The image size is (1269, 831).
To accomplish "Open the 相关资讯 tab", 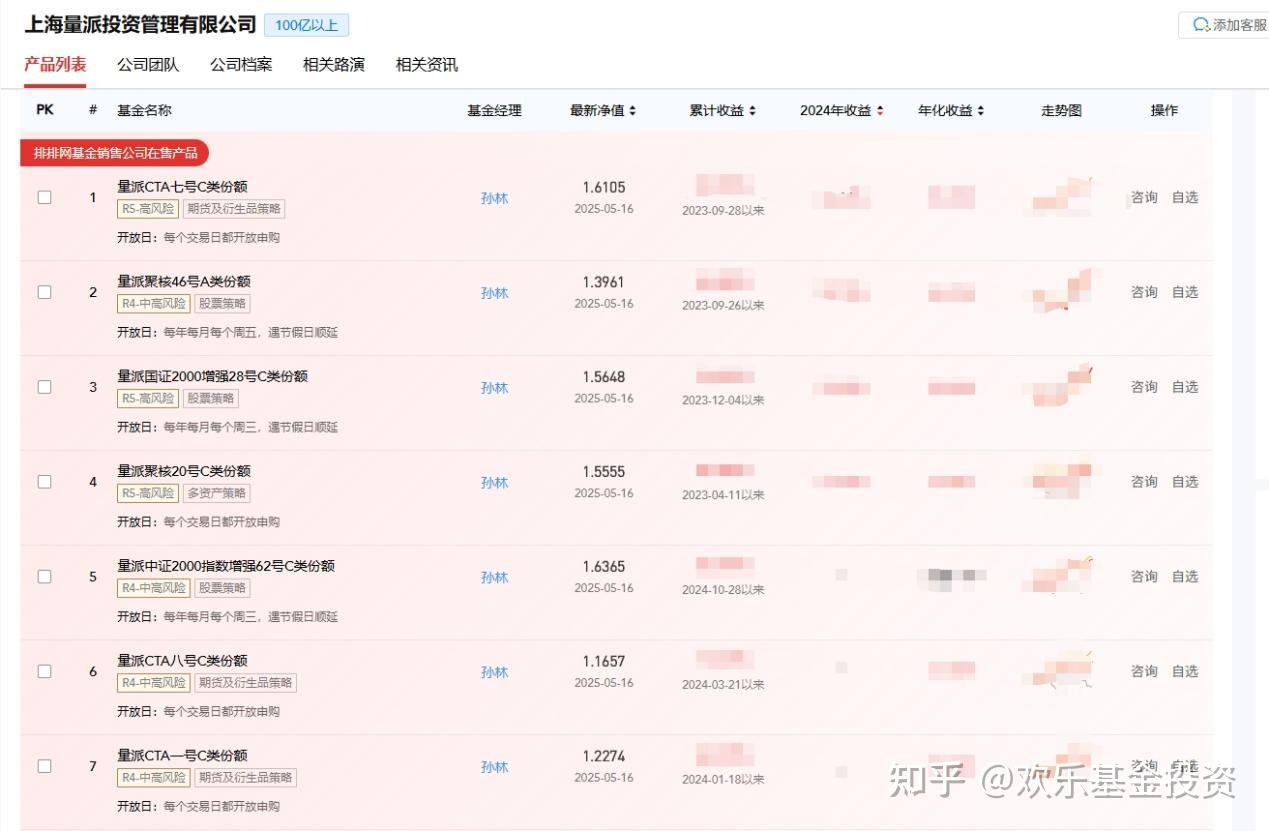I will 427,63.
